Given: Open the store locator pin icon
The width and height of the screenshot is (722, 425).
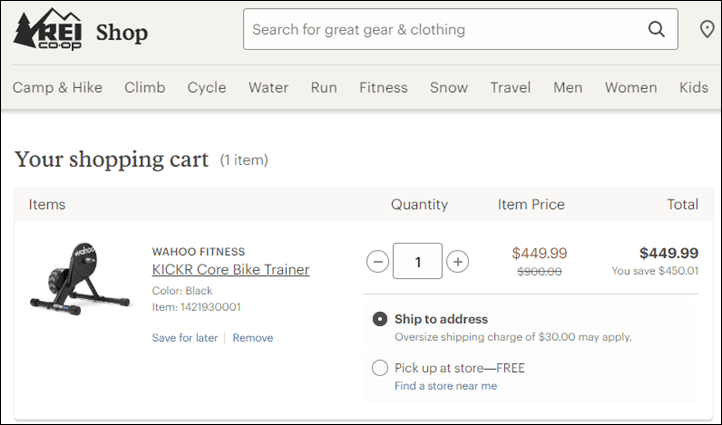Looking at the screenshot, I should point(707,29).
